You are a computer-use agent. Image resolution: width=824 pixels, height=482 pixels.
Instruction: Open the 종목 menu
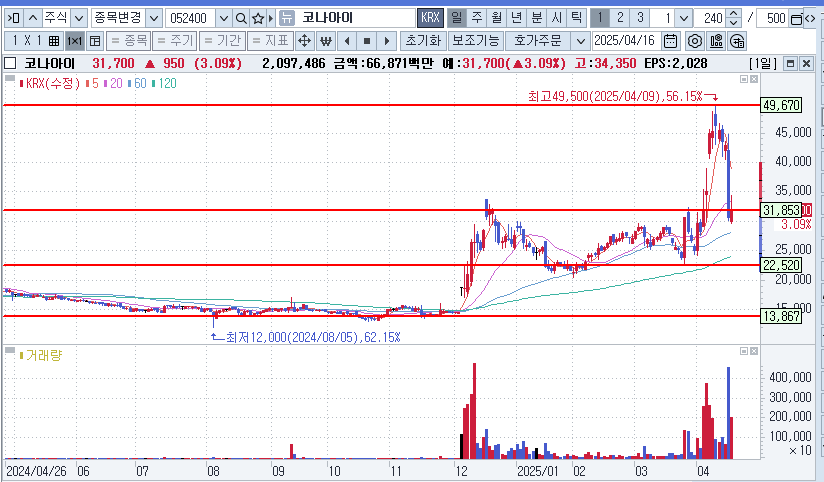129,40
